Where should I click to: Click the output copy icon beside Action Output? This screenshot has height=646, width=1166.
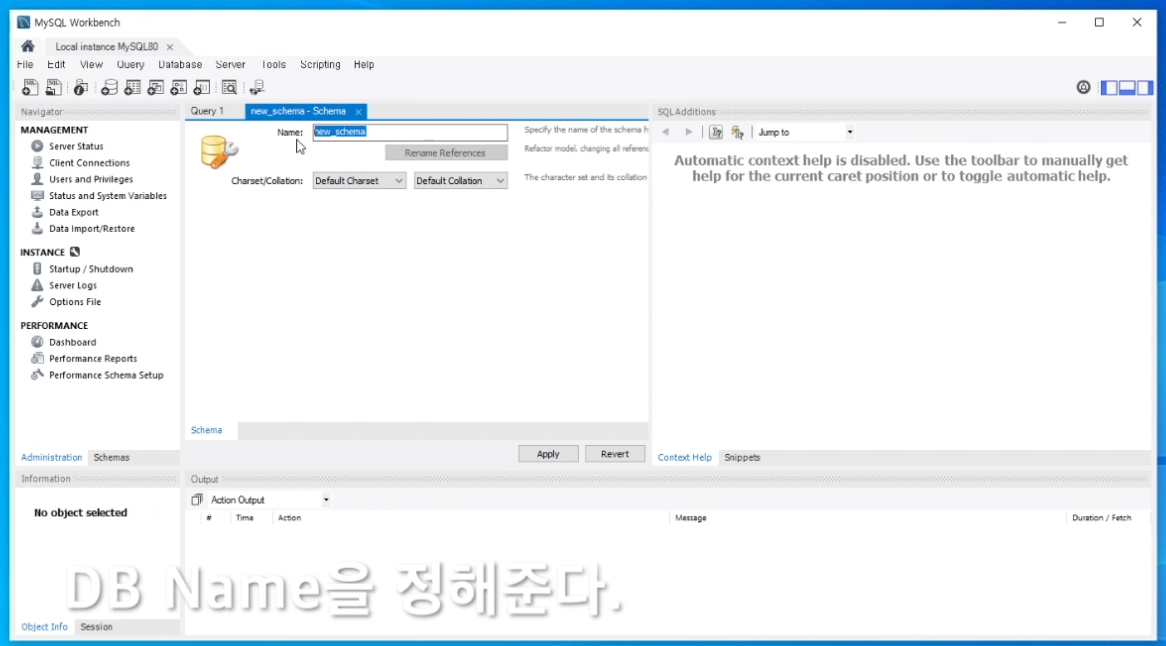coord(197,500)
